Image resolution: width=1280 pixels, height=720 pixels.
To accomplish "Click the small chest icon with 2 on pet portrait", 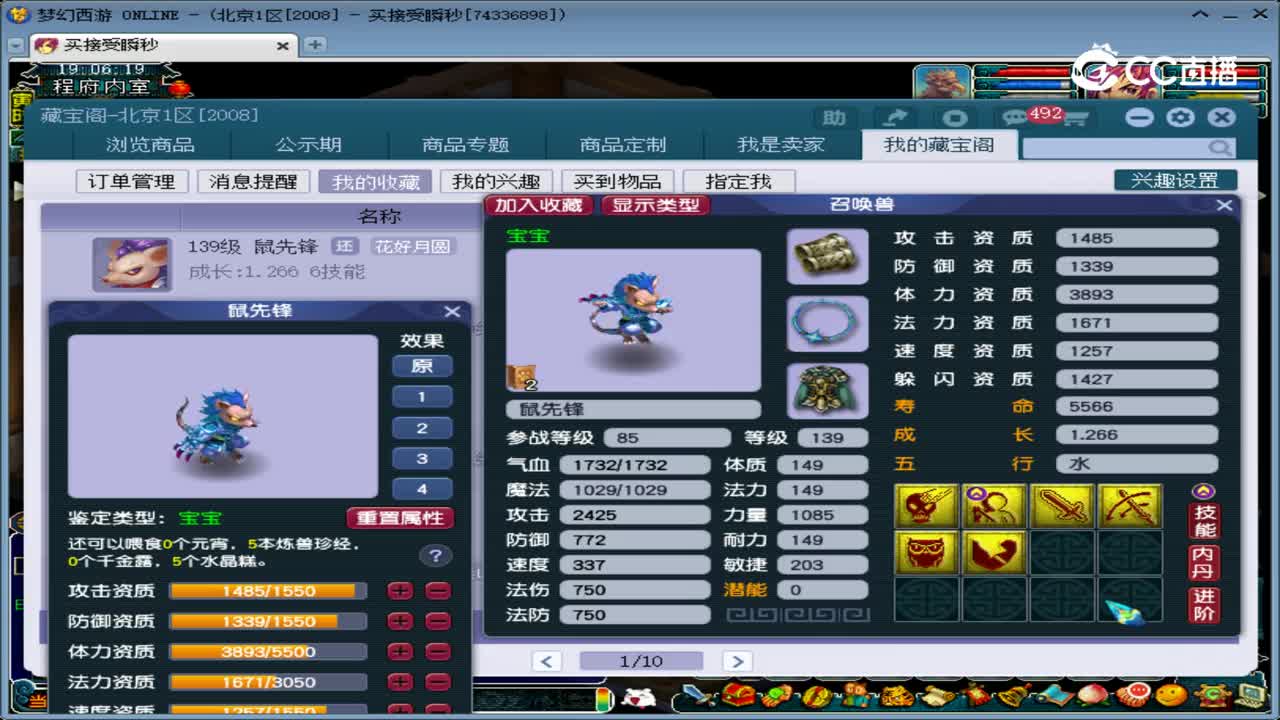I will click(523, 378).
